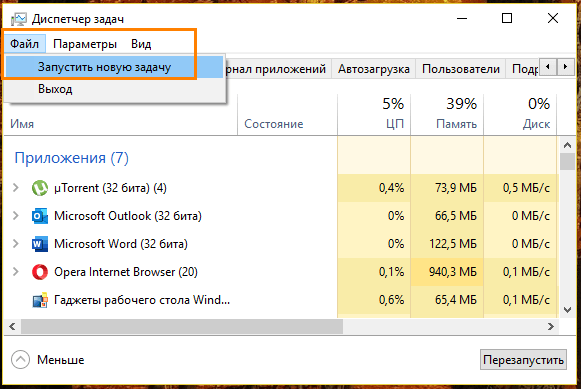Screen dimensions: 581x389
Task: Select the Microsoft Word icon
Action: click(x=40, y=244)
